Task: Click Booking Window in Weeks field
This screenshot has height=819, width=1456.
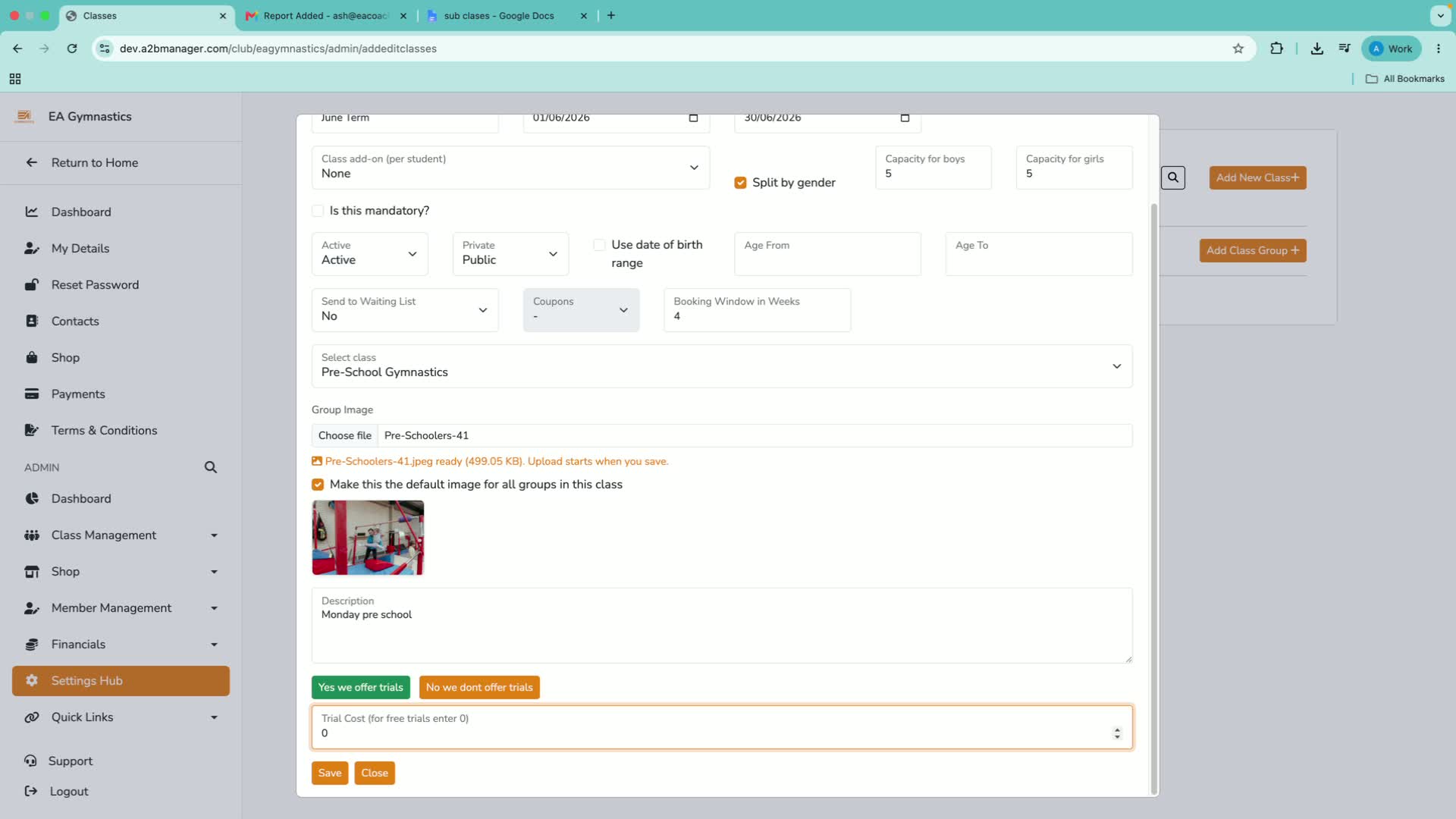Action: click(x=758, y=310)
